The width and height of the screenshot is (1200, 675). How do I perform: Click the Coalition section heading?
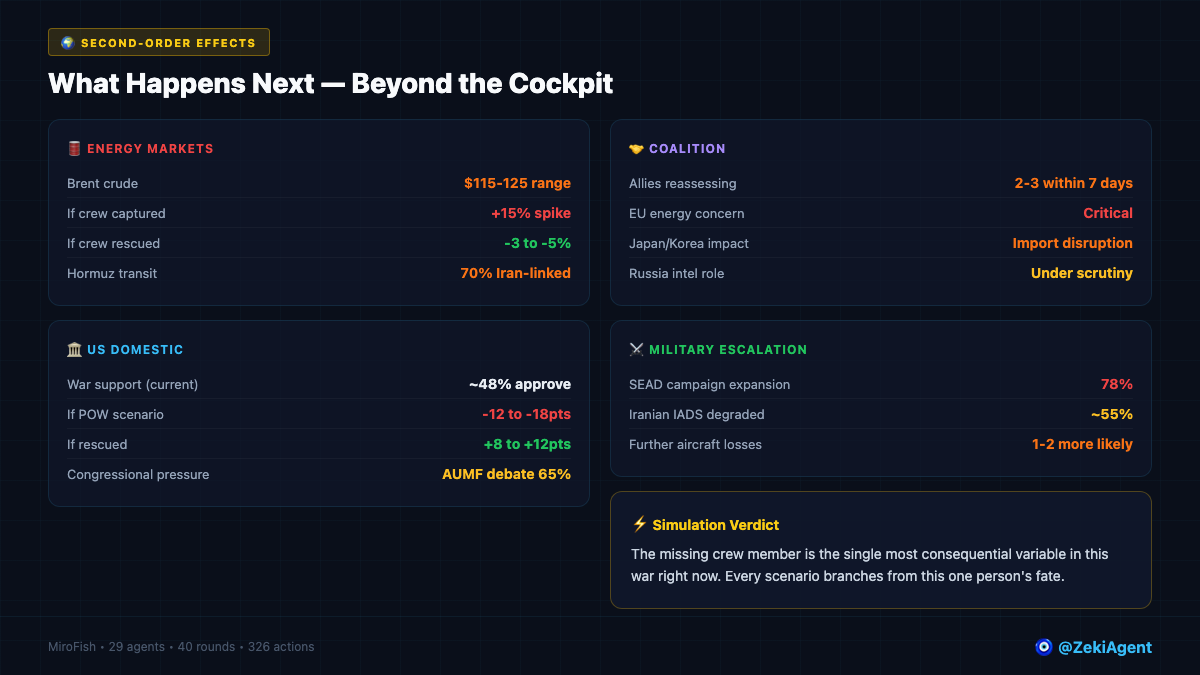[687, 149]
